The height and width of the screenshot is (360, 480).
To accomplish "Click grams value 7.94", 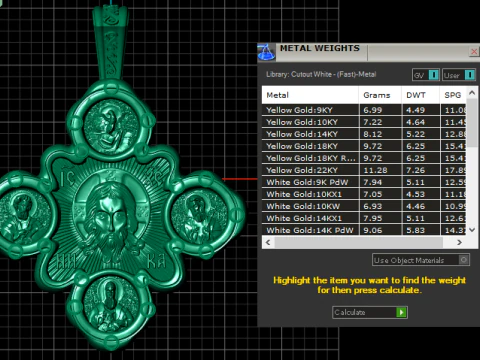I will [x=373, y=182].
